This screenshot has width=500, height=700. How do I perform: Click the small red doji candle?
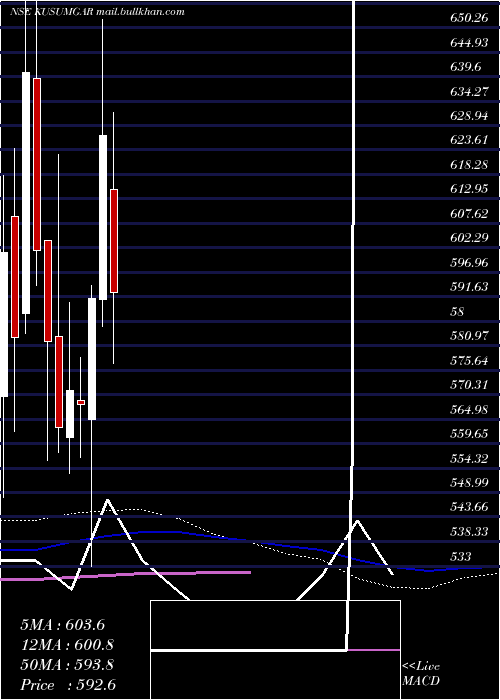[81, 402]
